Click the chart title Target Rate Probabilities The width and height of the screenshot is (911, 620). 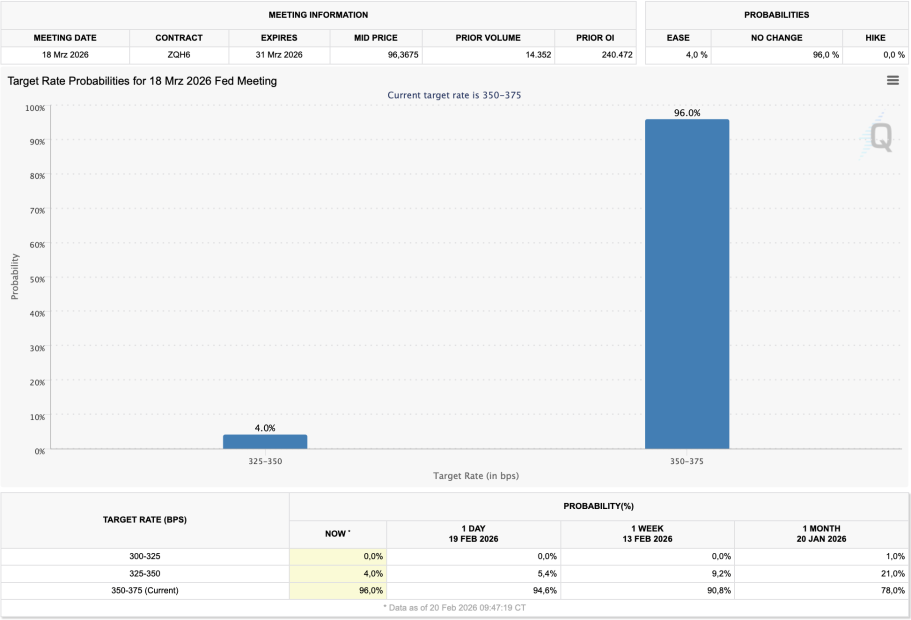(142, 80)
